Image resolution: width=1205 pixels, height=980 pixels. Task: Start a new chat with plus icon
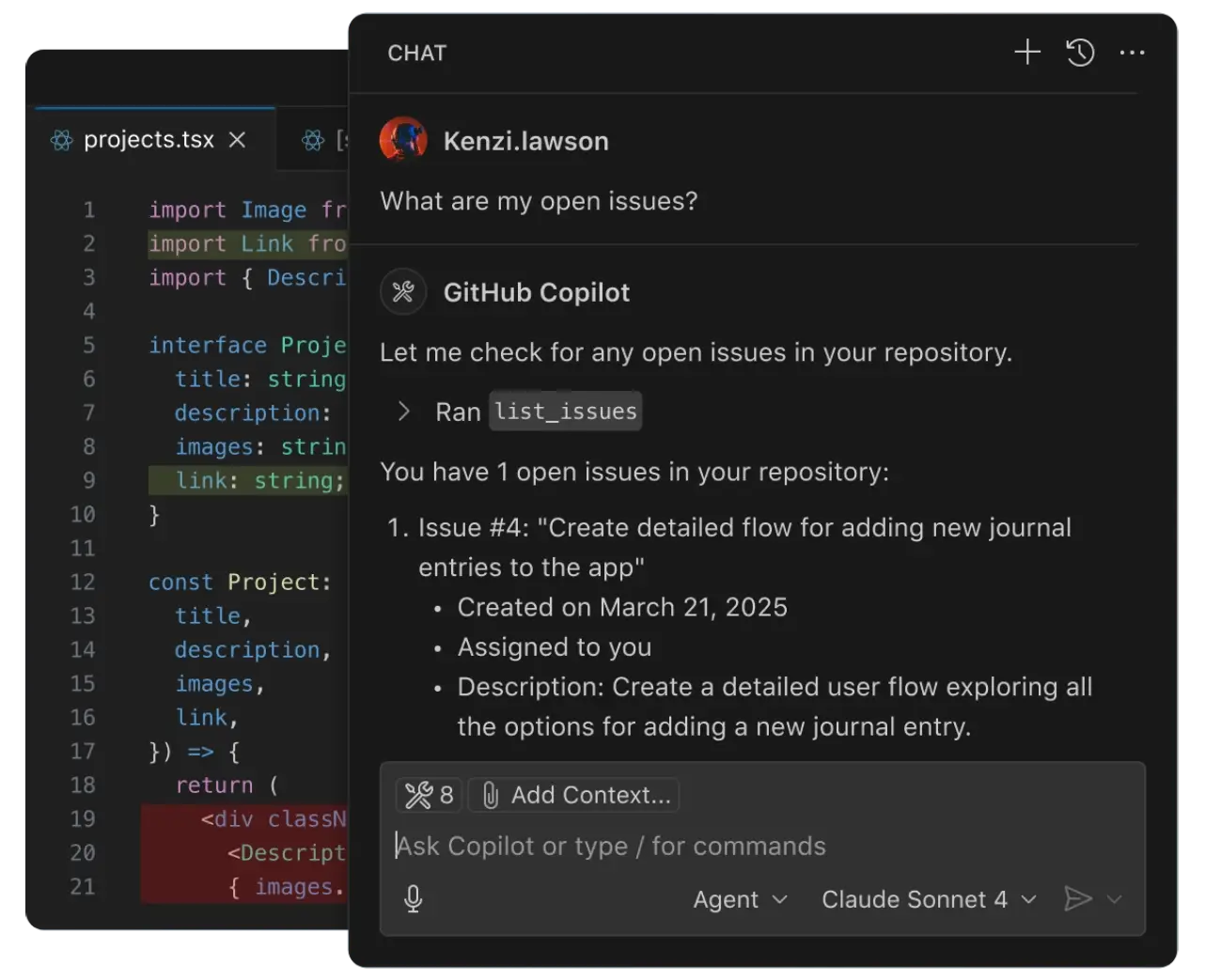pos(1027,53)
